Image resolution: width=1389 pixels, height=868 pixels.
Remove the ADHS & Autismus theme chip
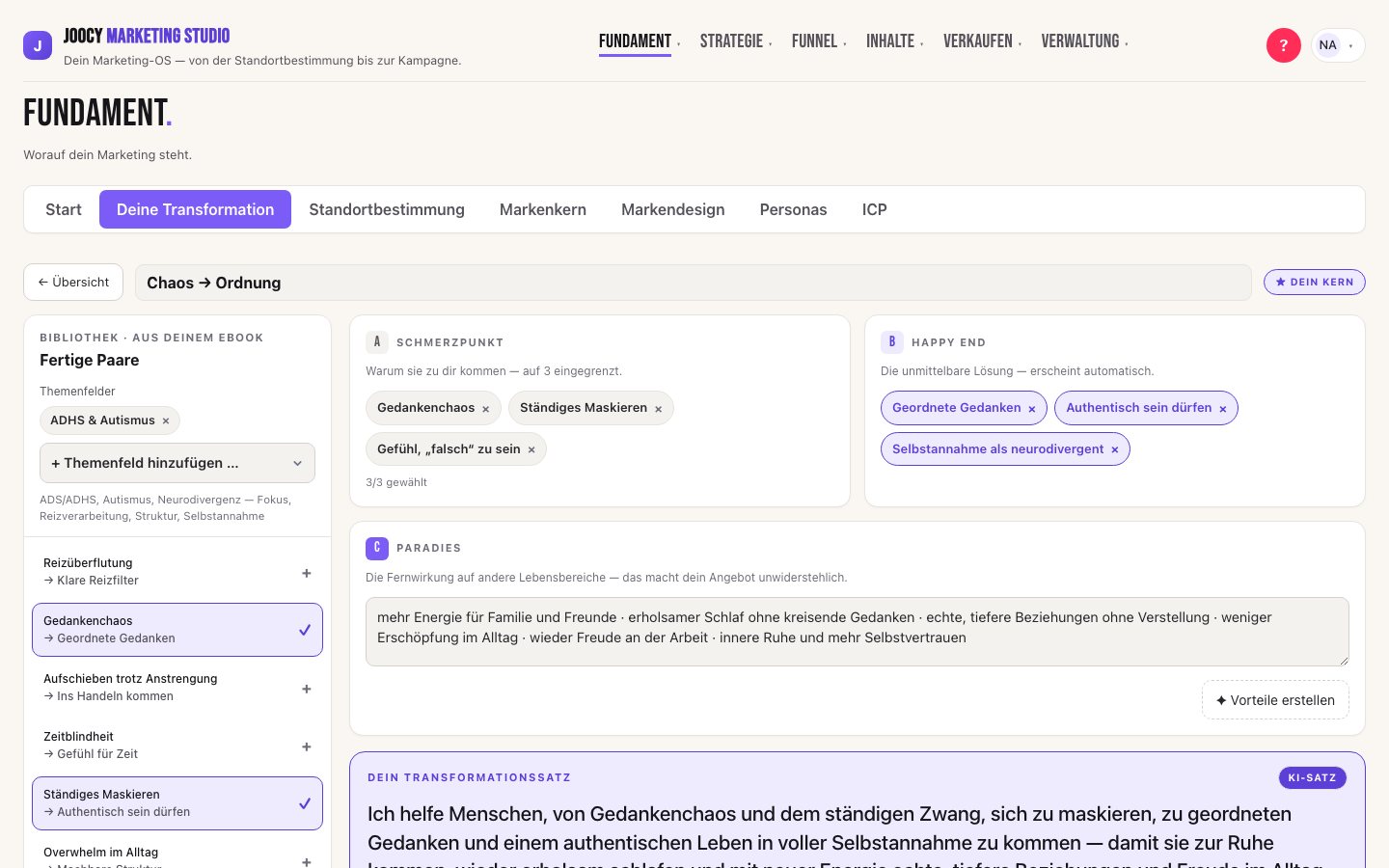point(166,420)
